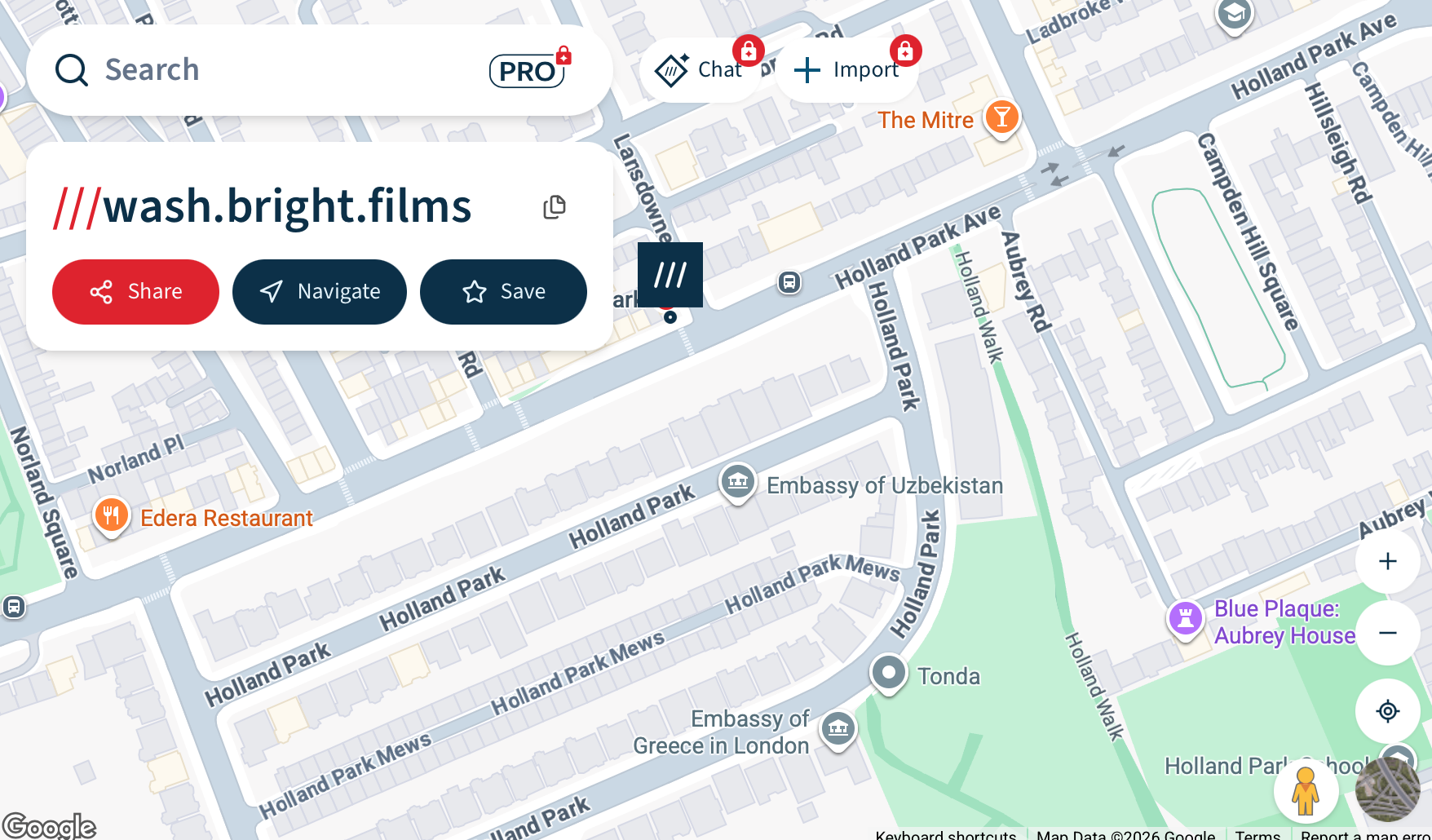Click the Tonda label
This screenshot has width=1432, height=840.
(948, 676)
